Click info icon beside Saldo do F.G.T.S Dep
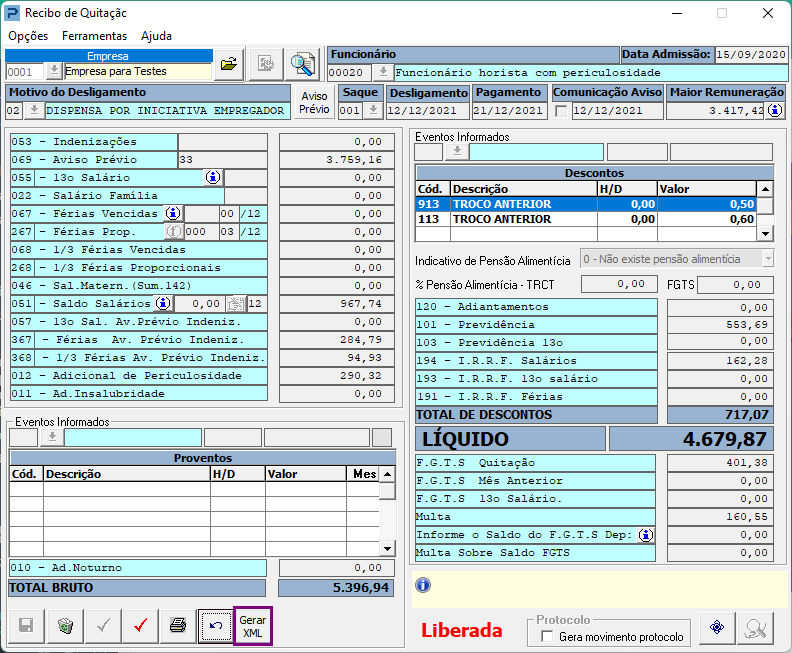This screenshot has height=653, width=792. click(x=646, y=535)
